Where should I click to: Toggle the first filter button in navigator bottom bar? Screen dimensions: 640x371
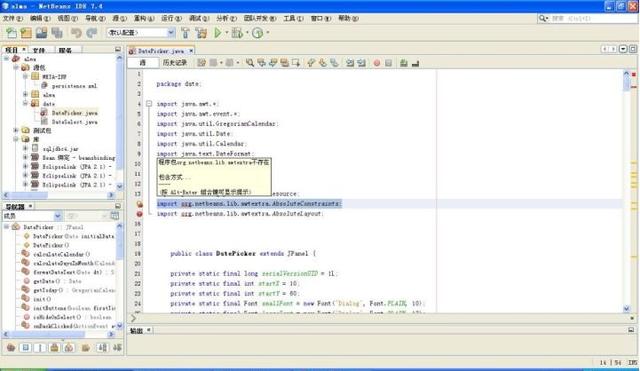click(11, 347)
